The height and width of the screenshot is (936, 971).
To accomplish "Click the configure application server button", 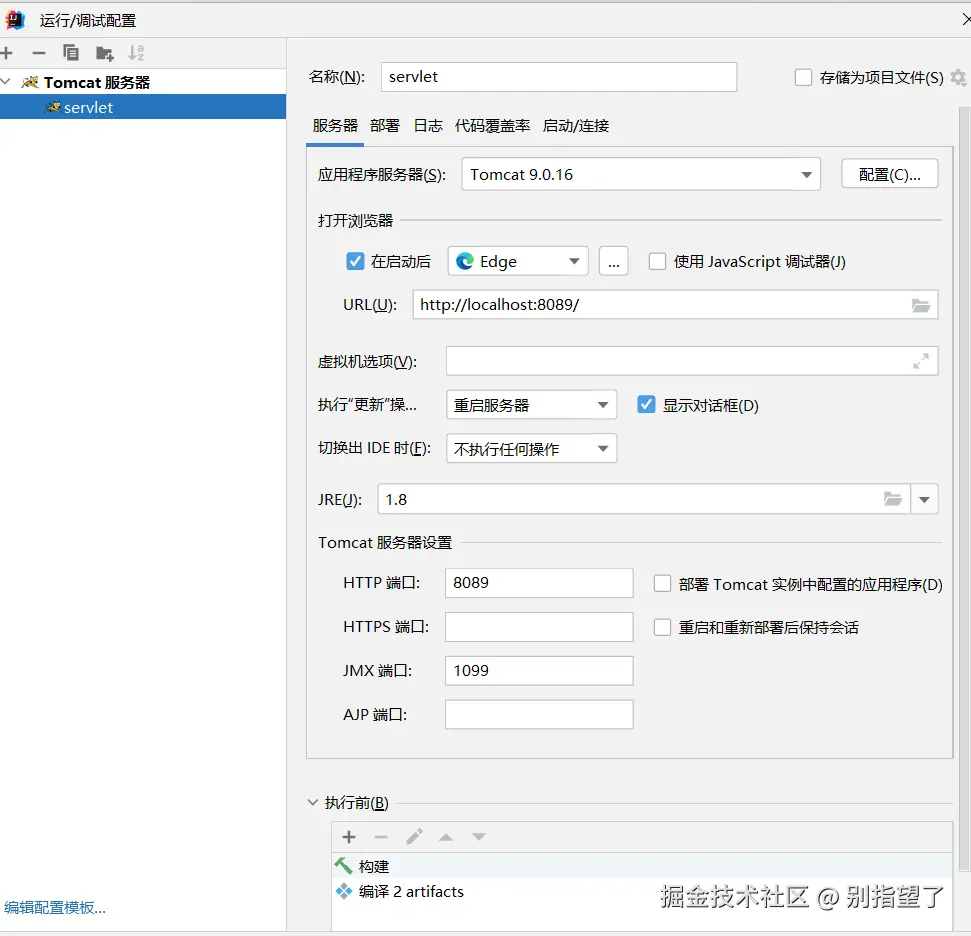I will 889,175.
